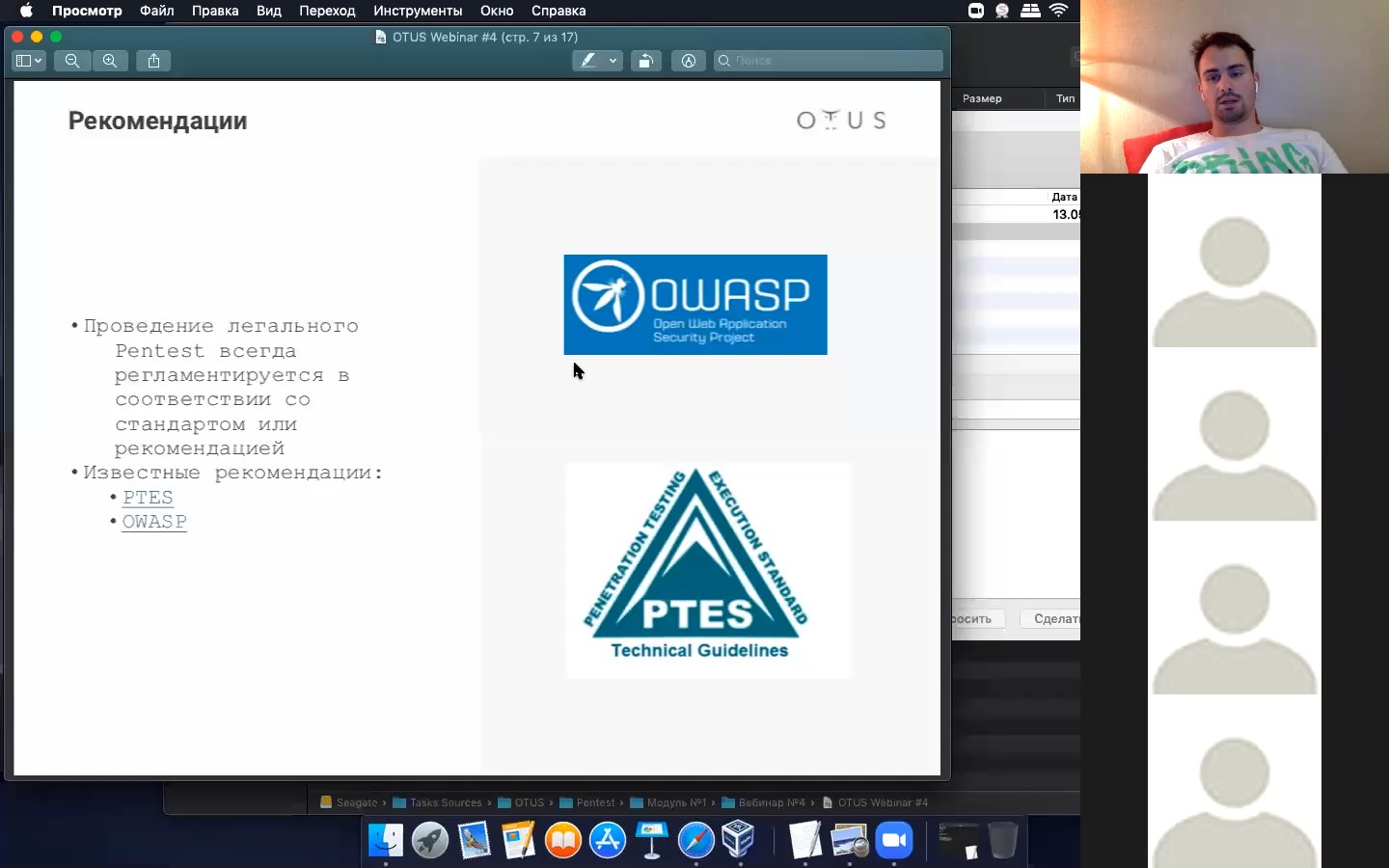
Task: Click the keyboard-like status icon in menu bar
Action: click(1030, 11)
